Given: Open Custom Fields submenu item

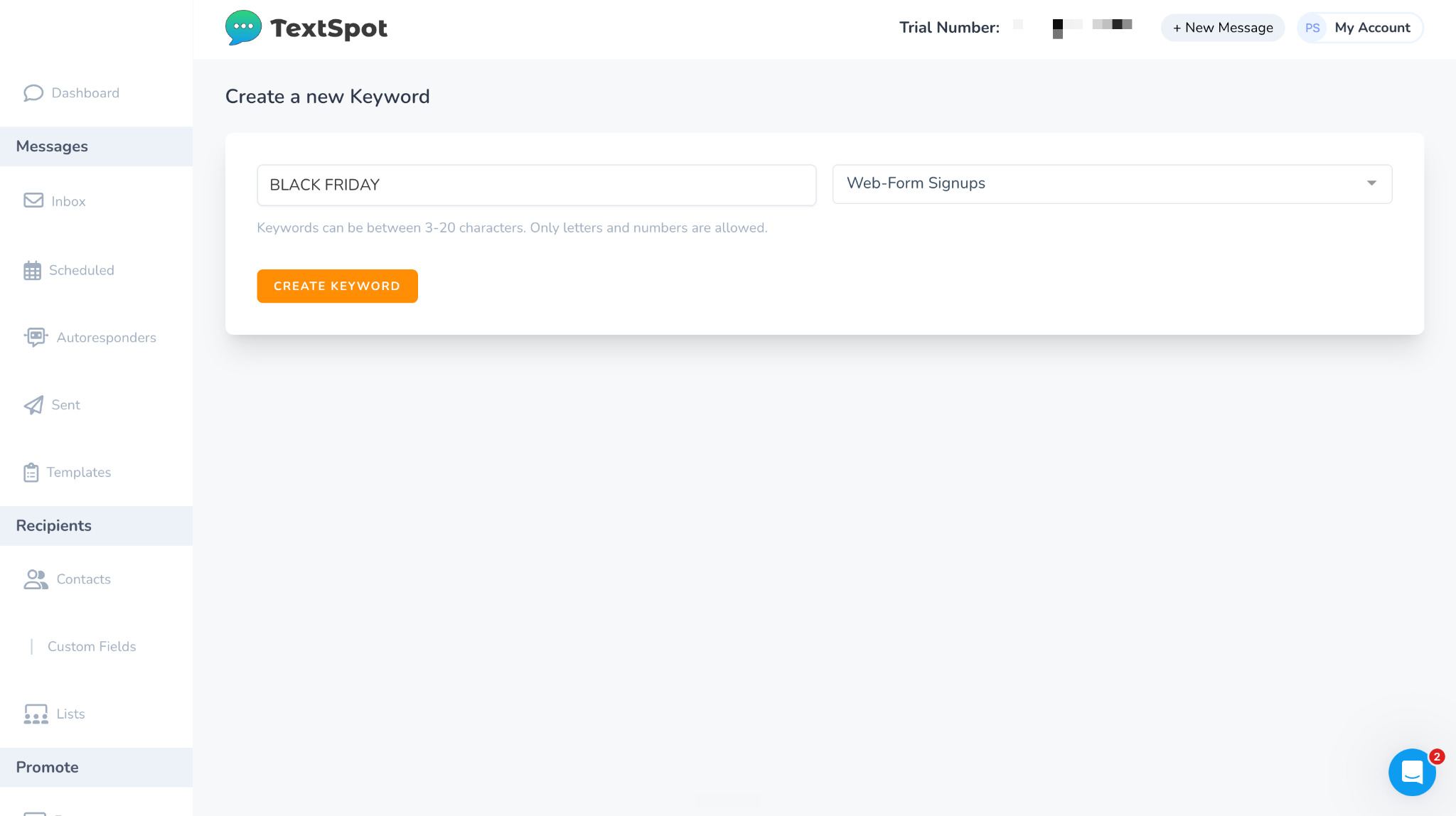Looking at the screenshot, I should pos(92,646).
